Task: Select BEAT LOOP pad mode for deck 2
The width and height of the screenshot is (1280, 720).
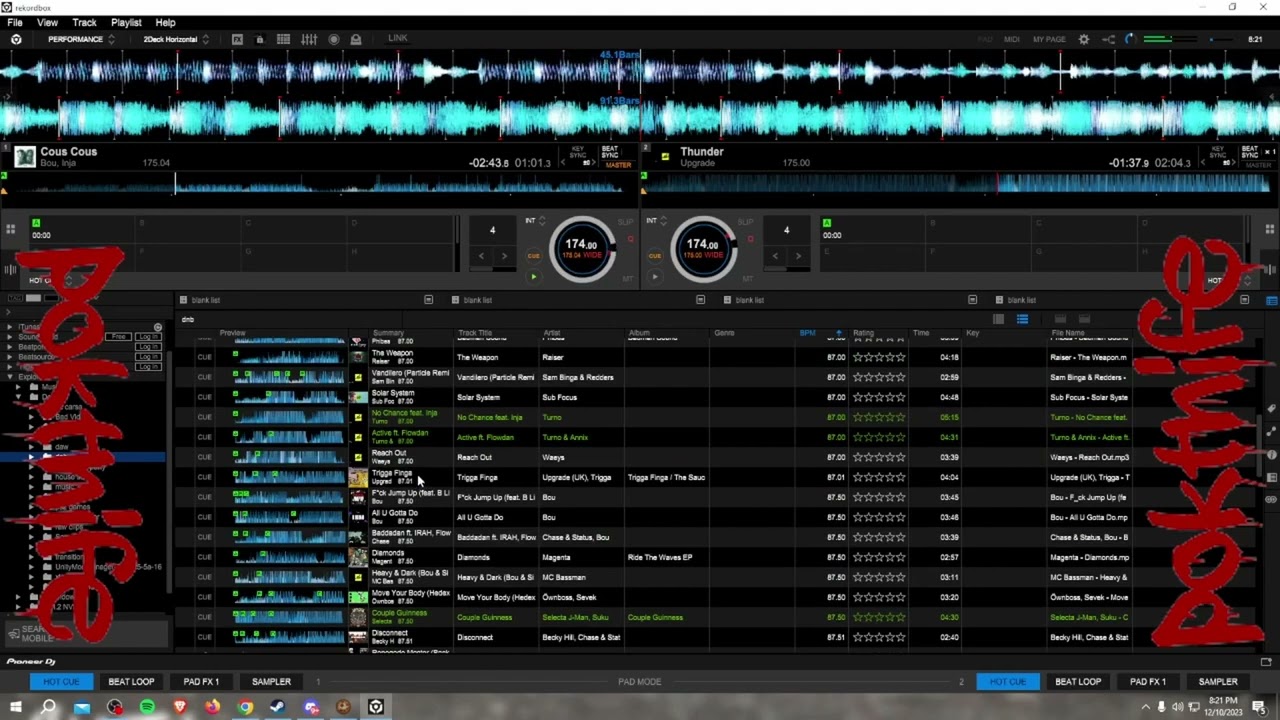Action: 1078,681
